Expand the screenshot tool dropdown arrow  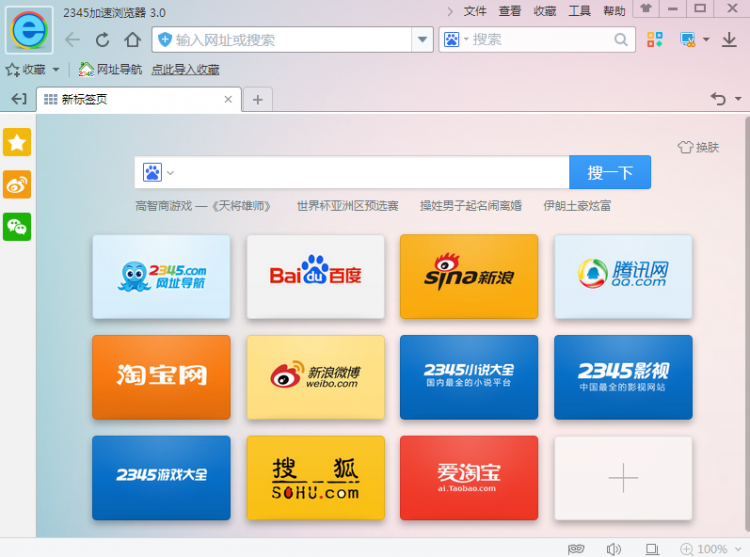click(706, 40)
